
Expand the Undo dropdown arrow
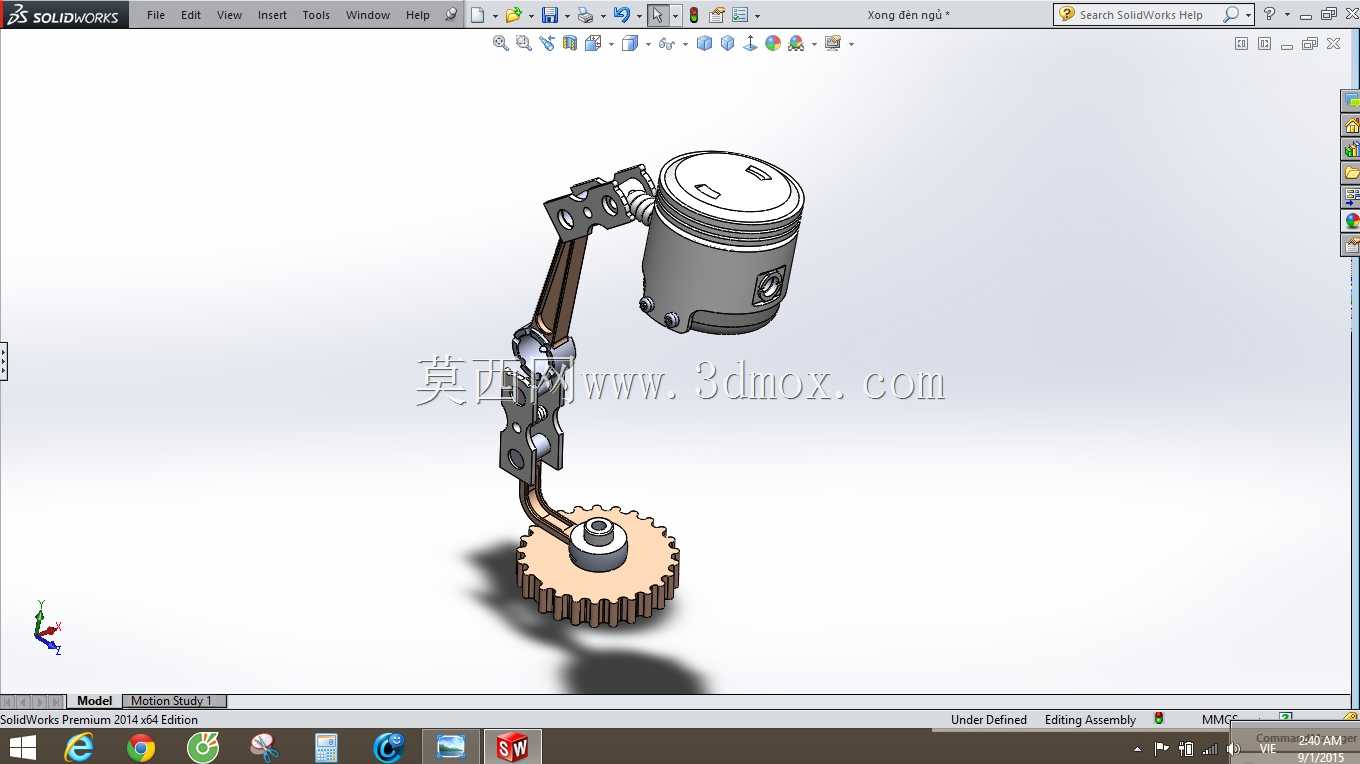[639, 16]
